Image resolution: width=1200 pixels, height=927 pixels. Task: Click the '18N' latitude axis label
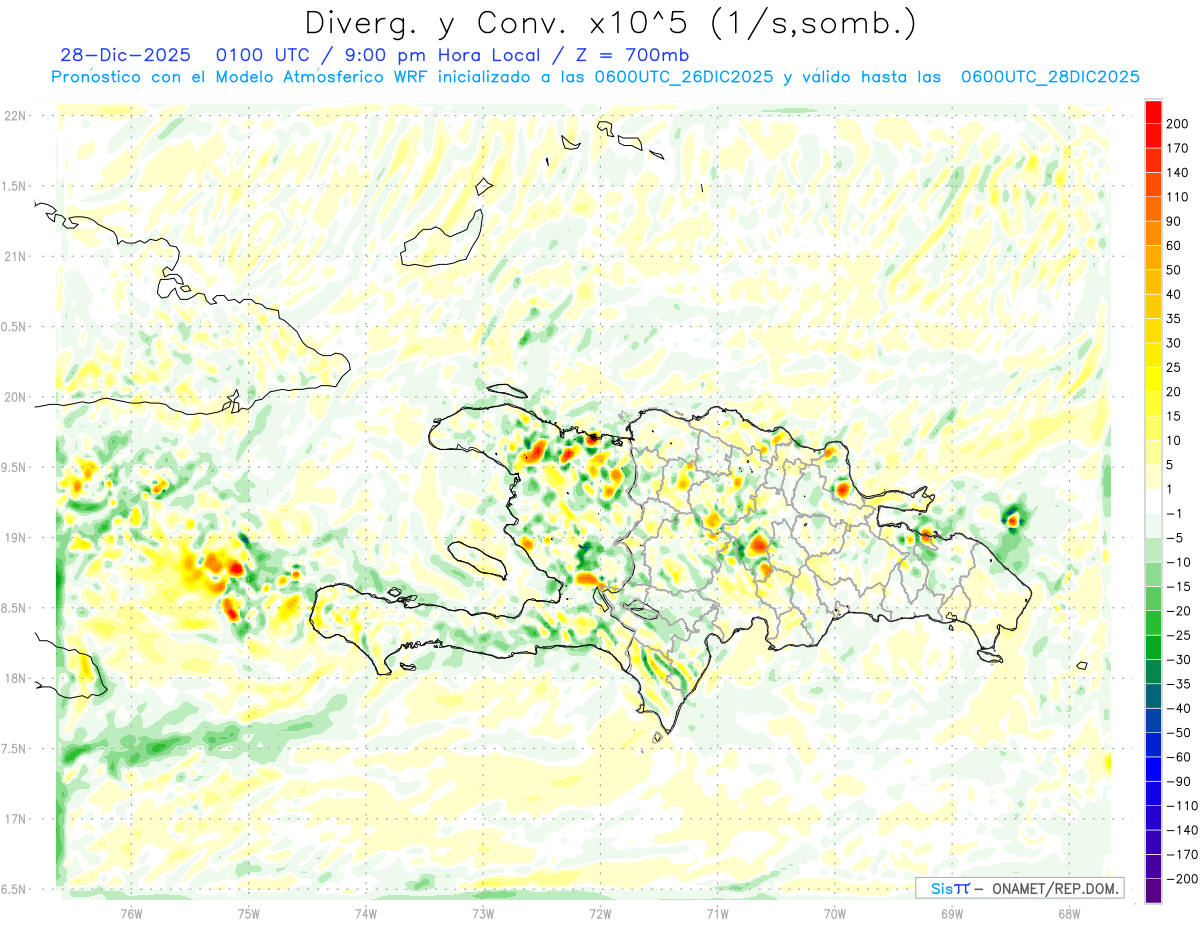pyautogui.click(x=14, y=678)
